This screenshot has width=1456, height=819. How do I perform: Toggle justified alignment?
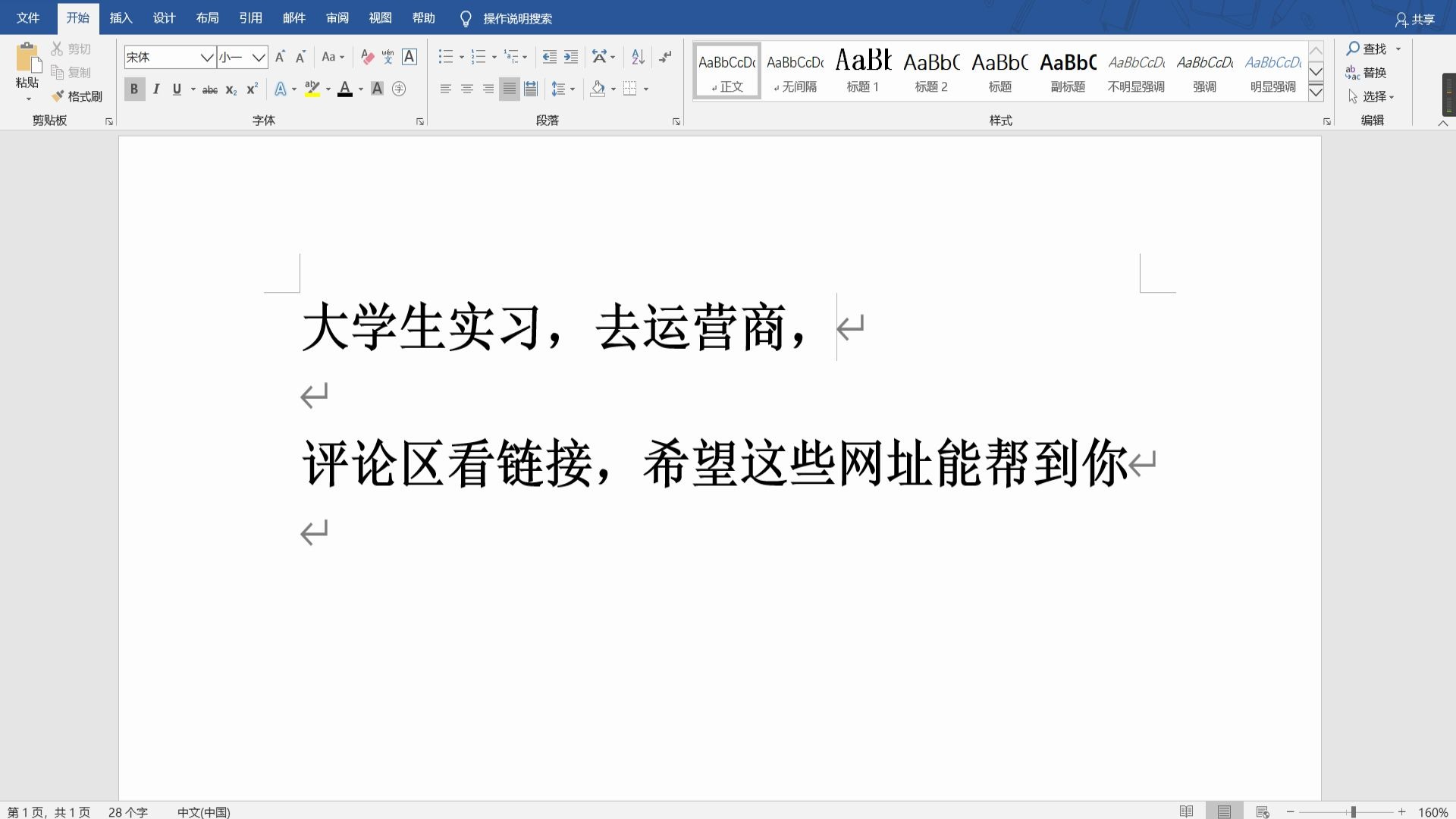510,89
